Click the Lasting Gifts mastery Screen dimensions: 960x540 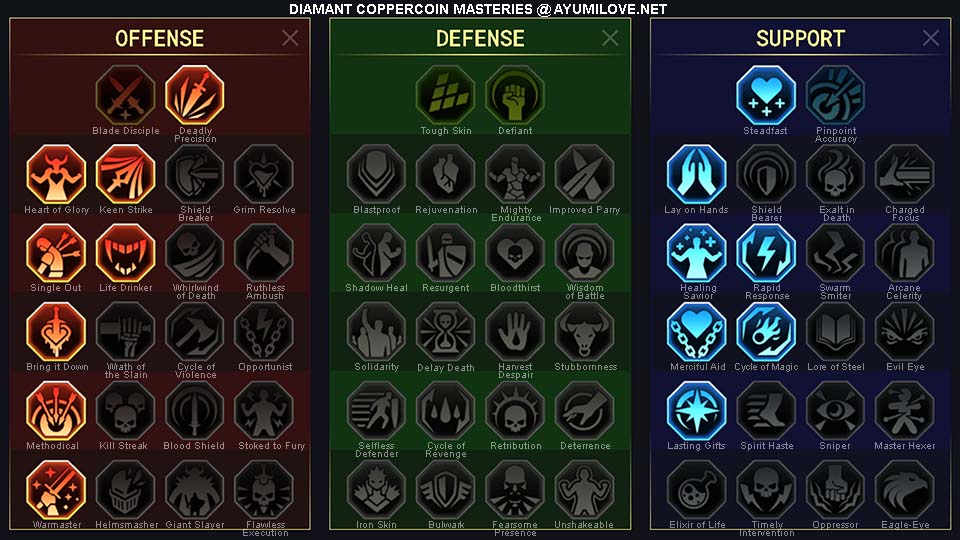tap(696, 411)
